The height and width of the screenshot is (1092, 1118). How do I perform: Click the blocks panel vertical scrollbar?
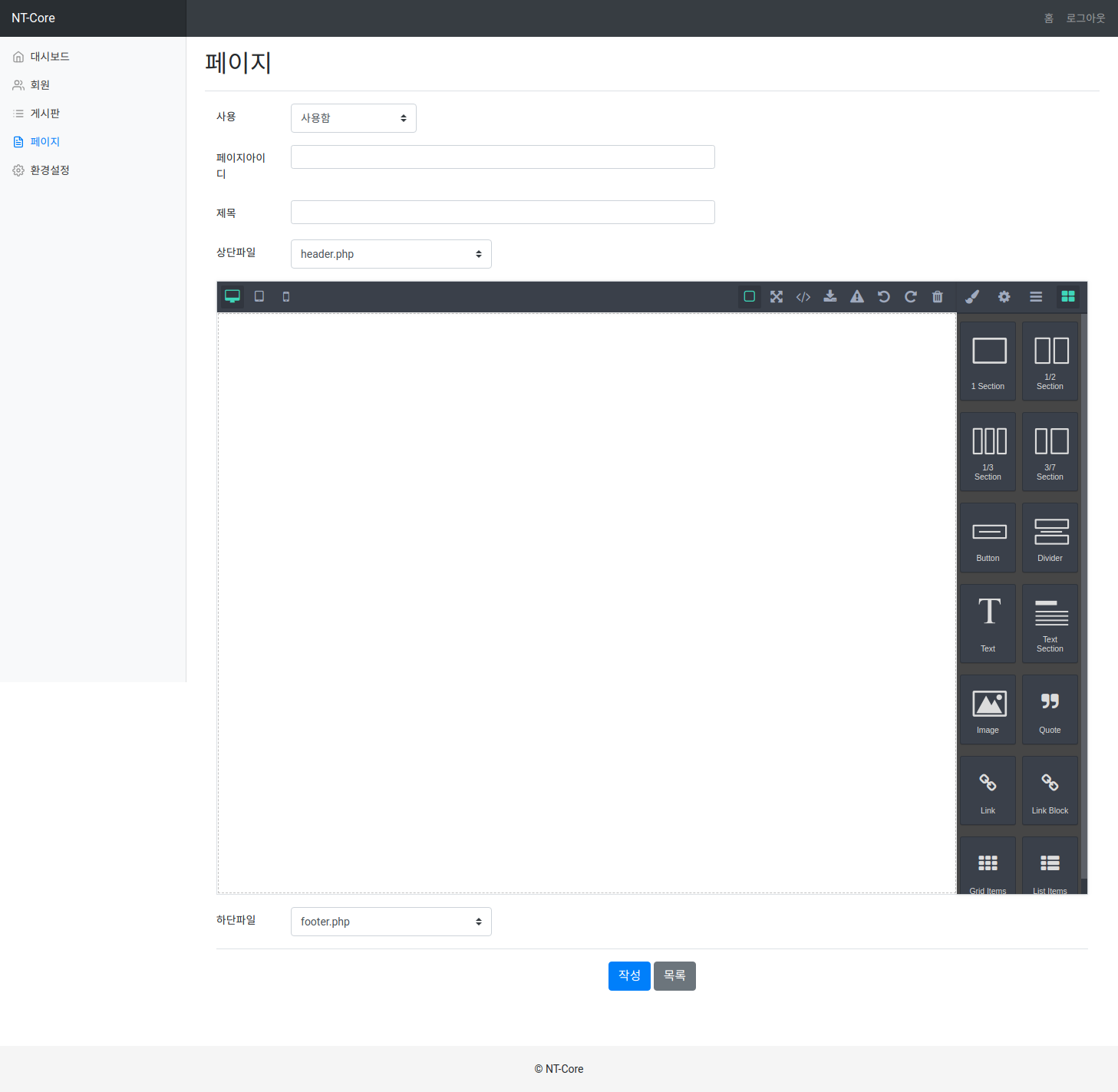tap(1083, 599)
